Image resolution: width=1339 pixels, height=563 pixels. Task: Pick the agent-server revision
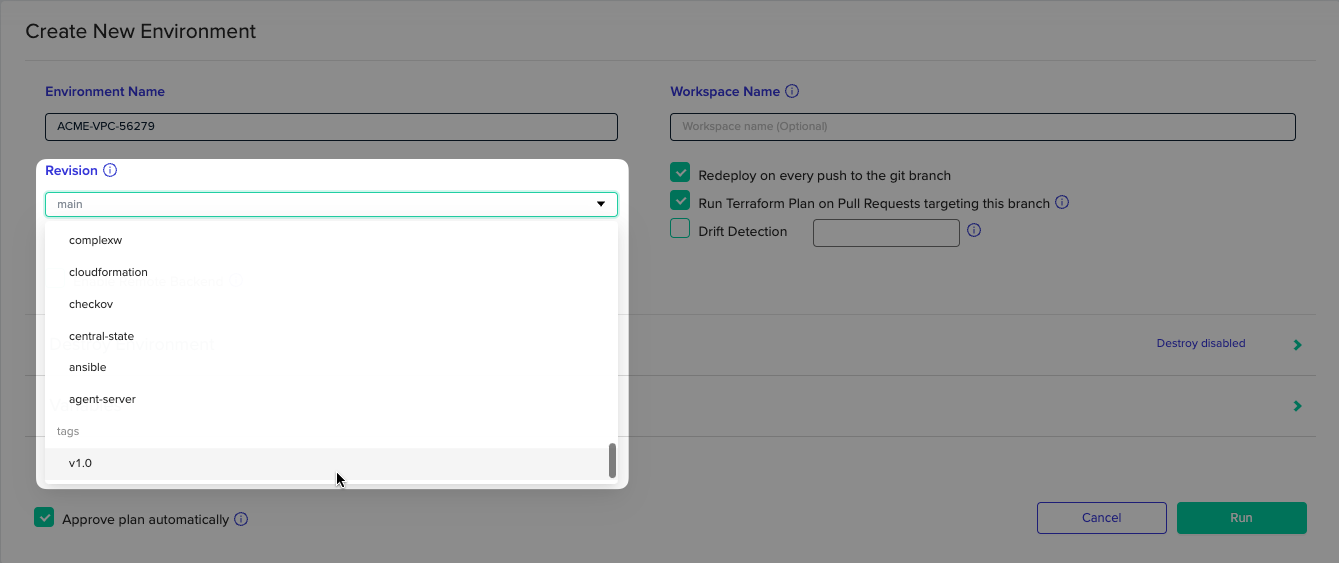coord(102,399)
